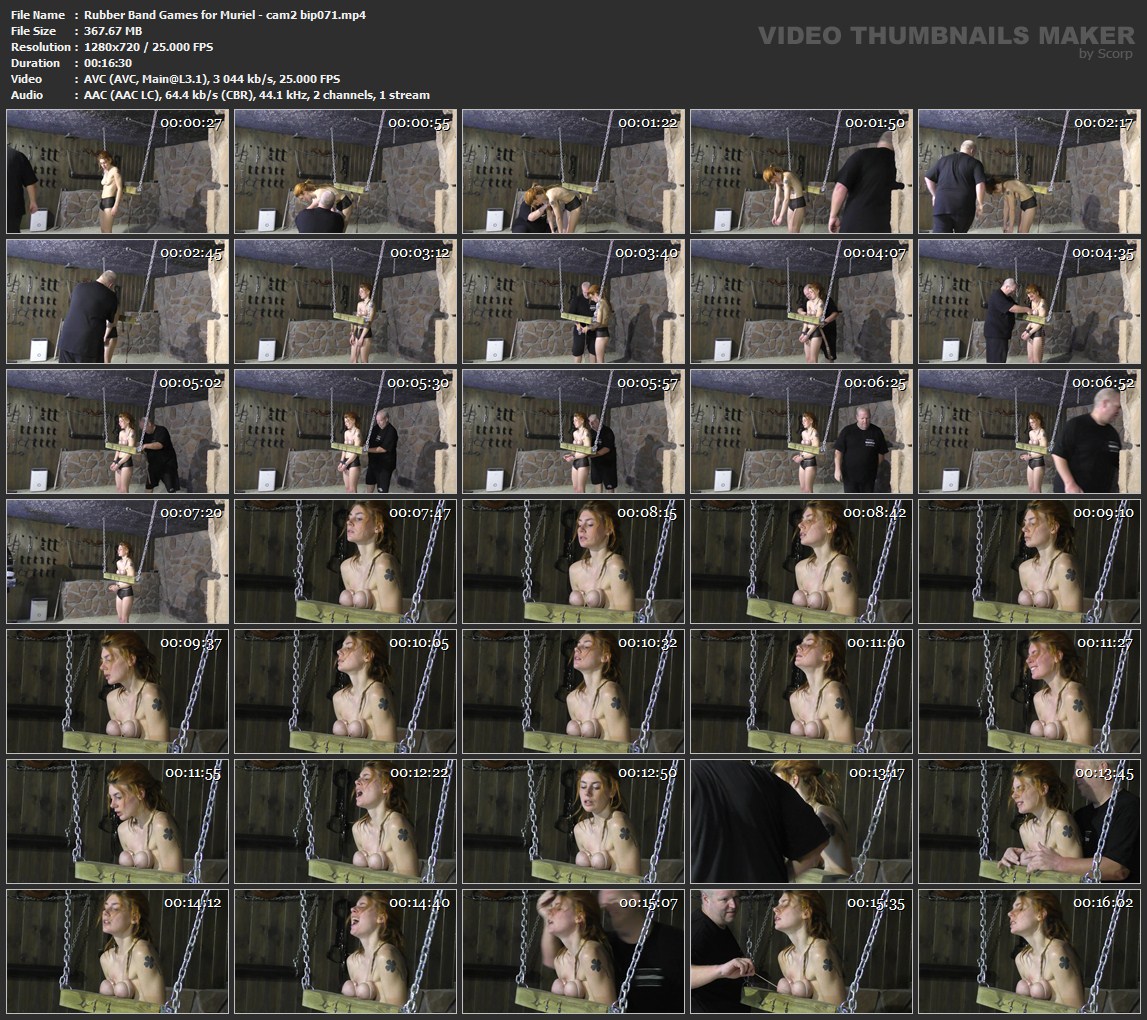The height and width of the screenshot is (1020, 1147).
Task: Click the frame with timestamp 00:10:32
Action: click(574, 691)
